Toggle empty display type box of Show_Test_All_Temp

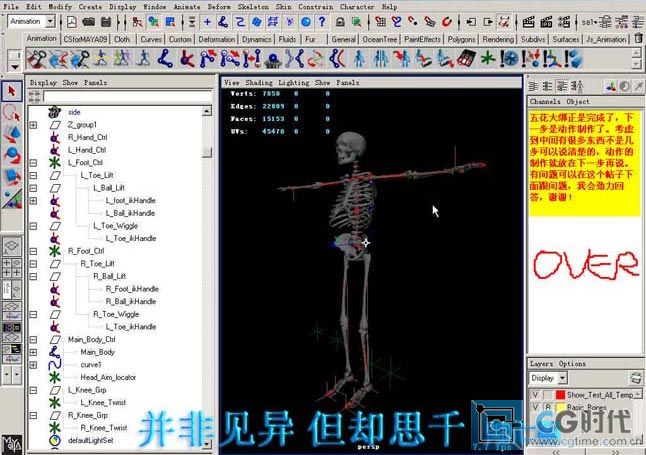(548, 395)
